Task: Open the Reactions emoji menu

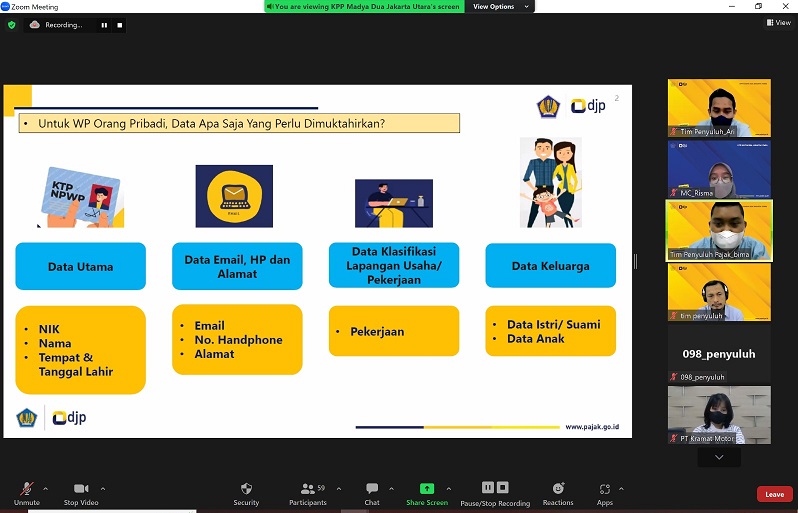Action: (x=558, y=490)
